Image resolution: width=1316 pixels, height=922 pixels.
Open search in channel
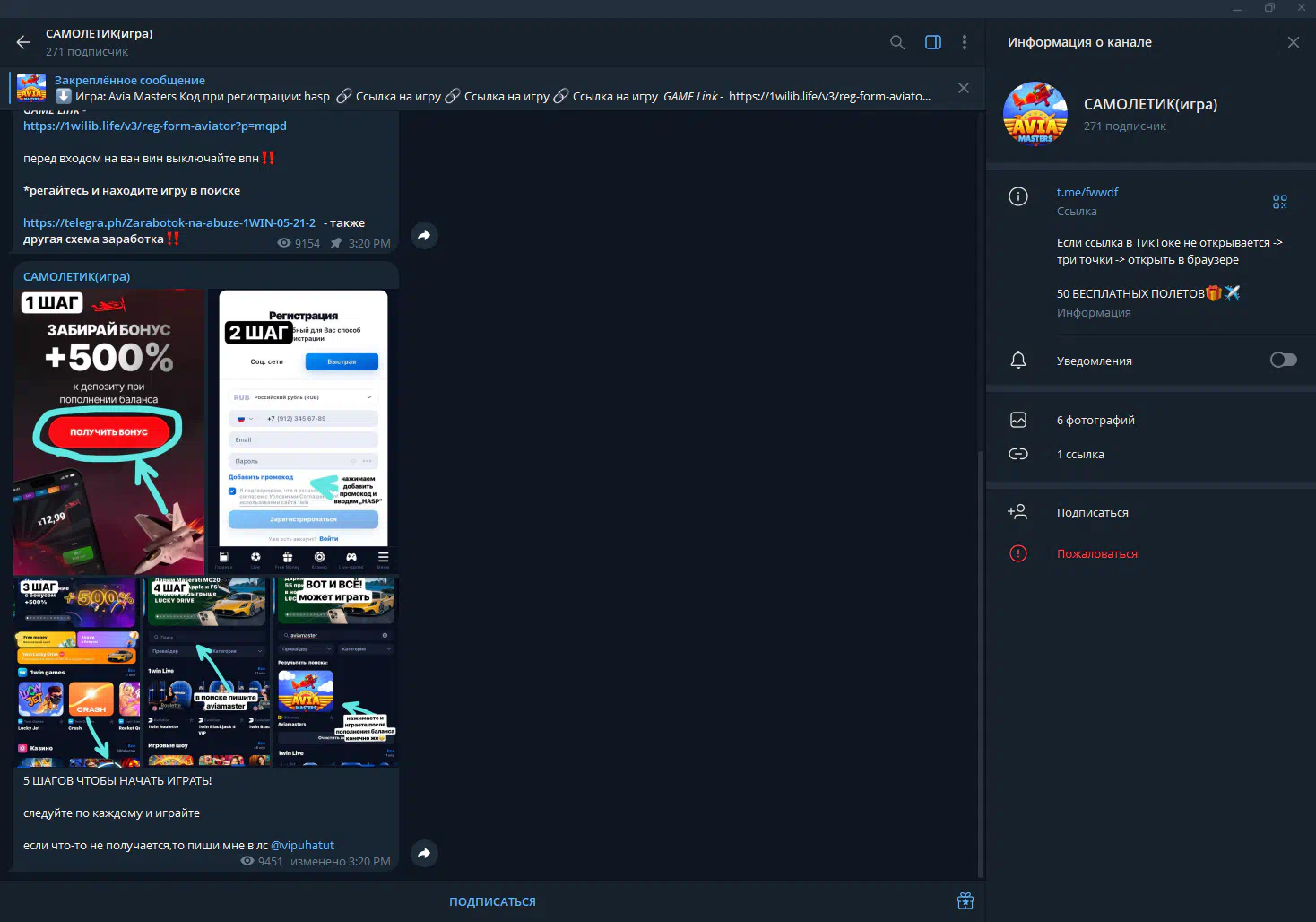click(x=897, y=42)
